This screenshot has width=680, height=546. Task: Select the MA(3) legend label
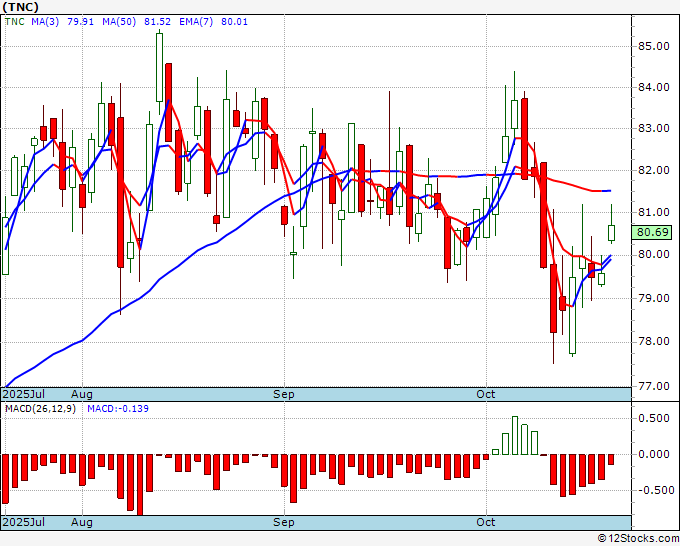(x=45, y=22)
